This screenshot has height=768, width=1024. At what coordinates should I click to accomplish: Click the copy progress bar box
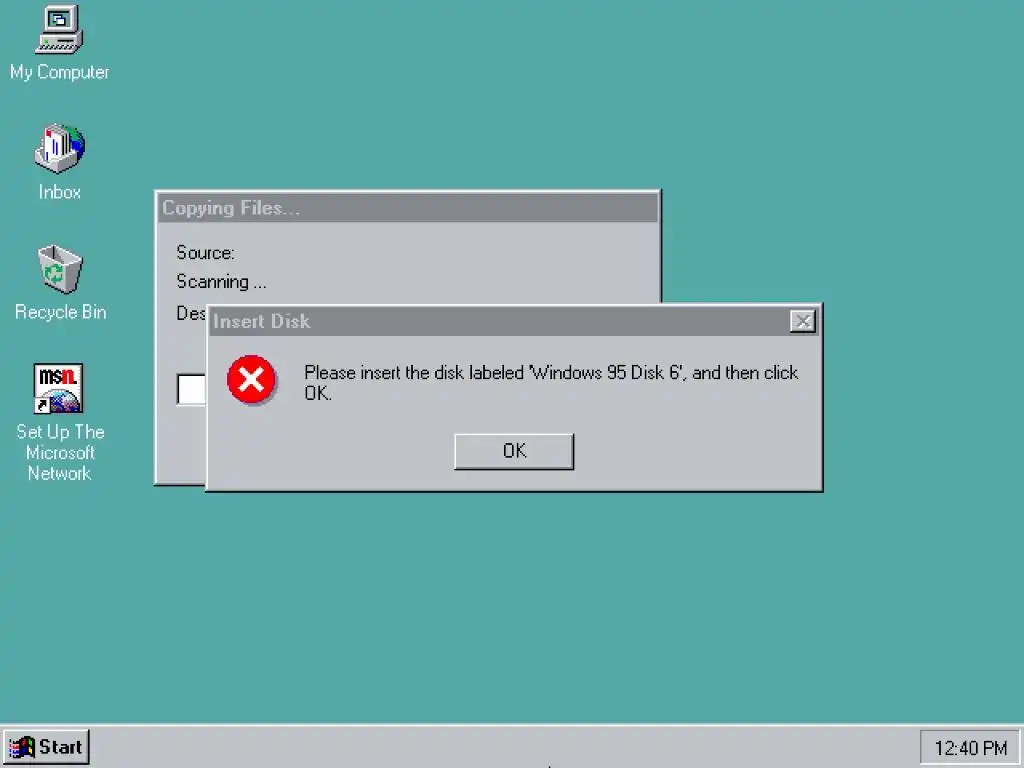(x=191, y=389)
